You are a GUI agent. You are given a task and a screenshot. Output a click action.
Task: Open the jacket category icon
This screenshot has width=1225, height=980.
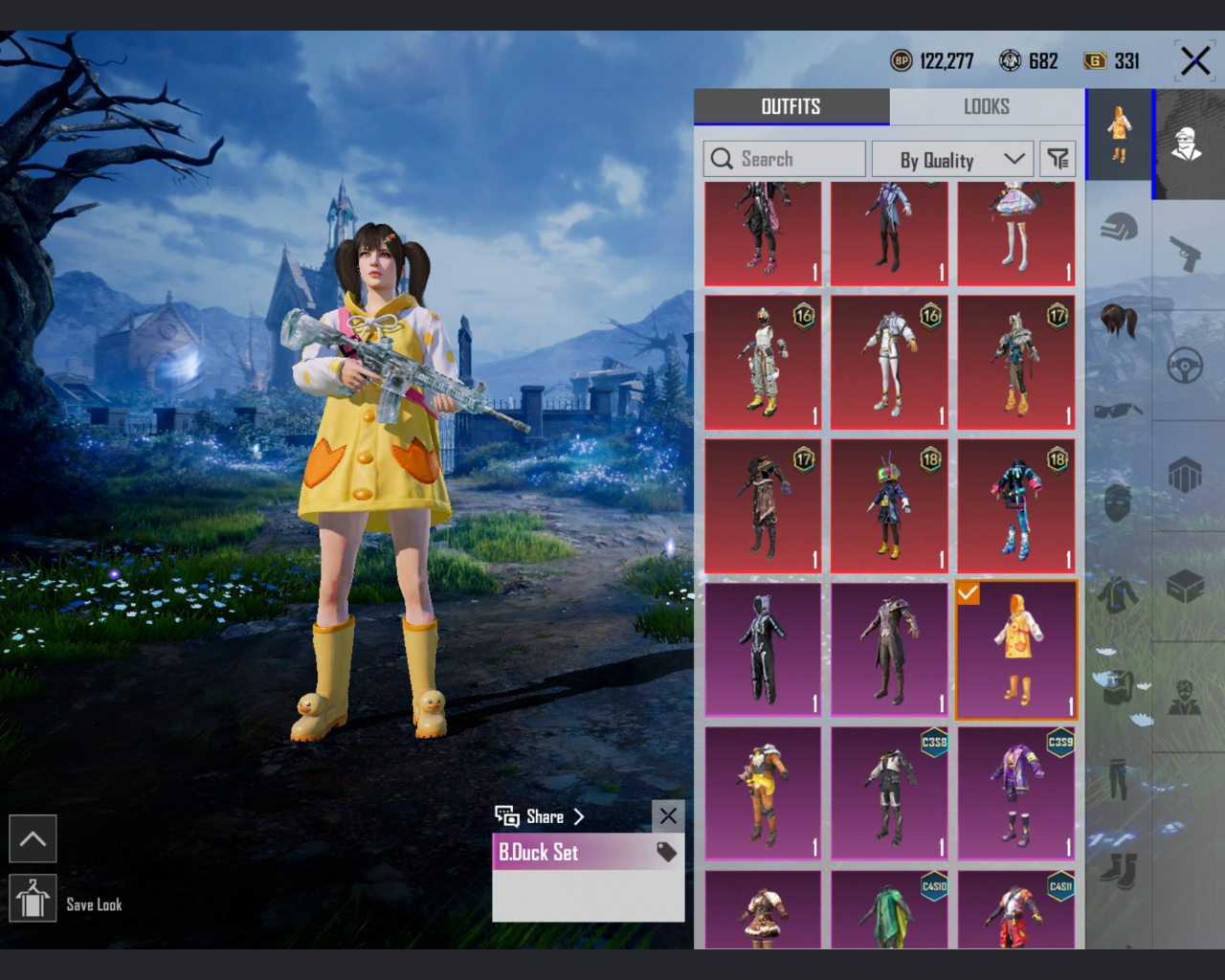1119,593
